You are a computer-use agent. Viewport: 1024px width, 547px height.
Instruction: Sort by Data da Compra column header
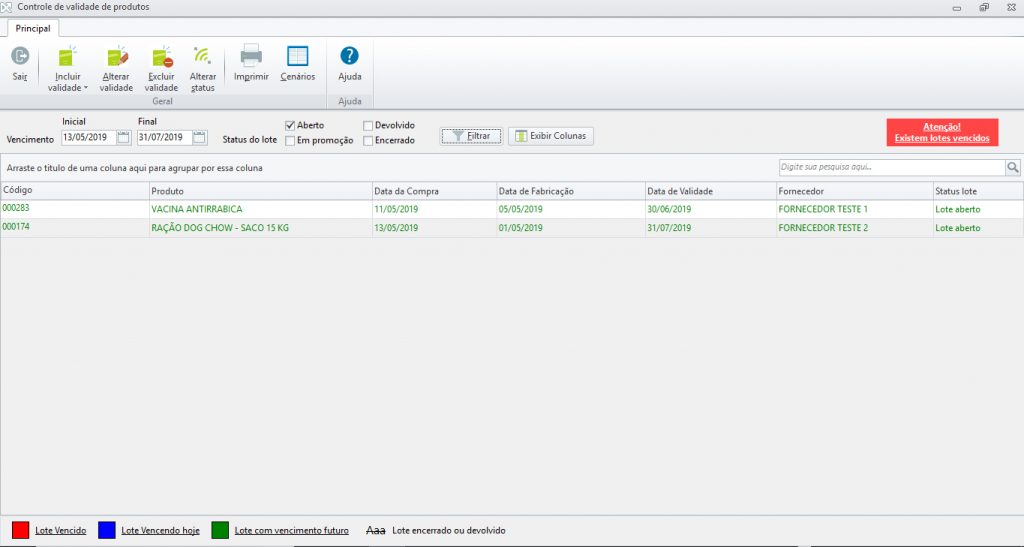tap(434, 191)
